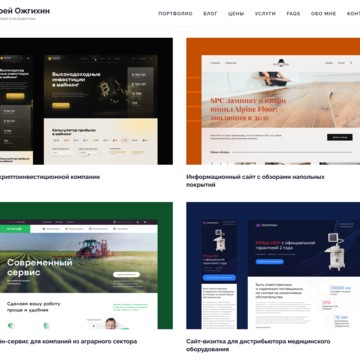Click the site title Ожгихин logo
This screenshot has height=360, width=360.
pos(25,11)
